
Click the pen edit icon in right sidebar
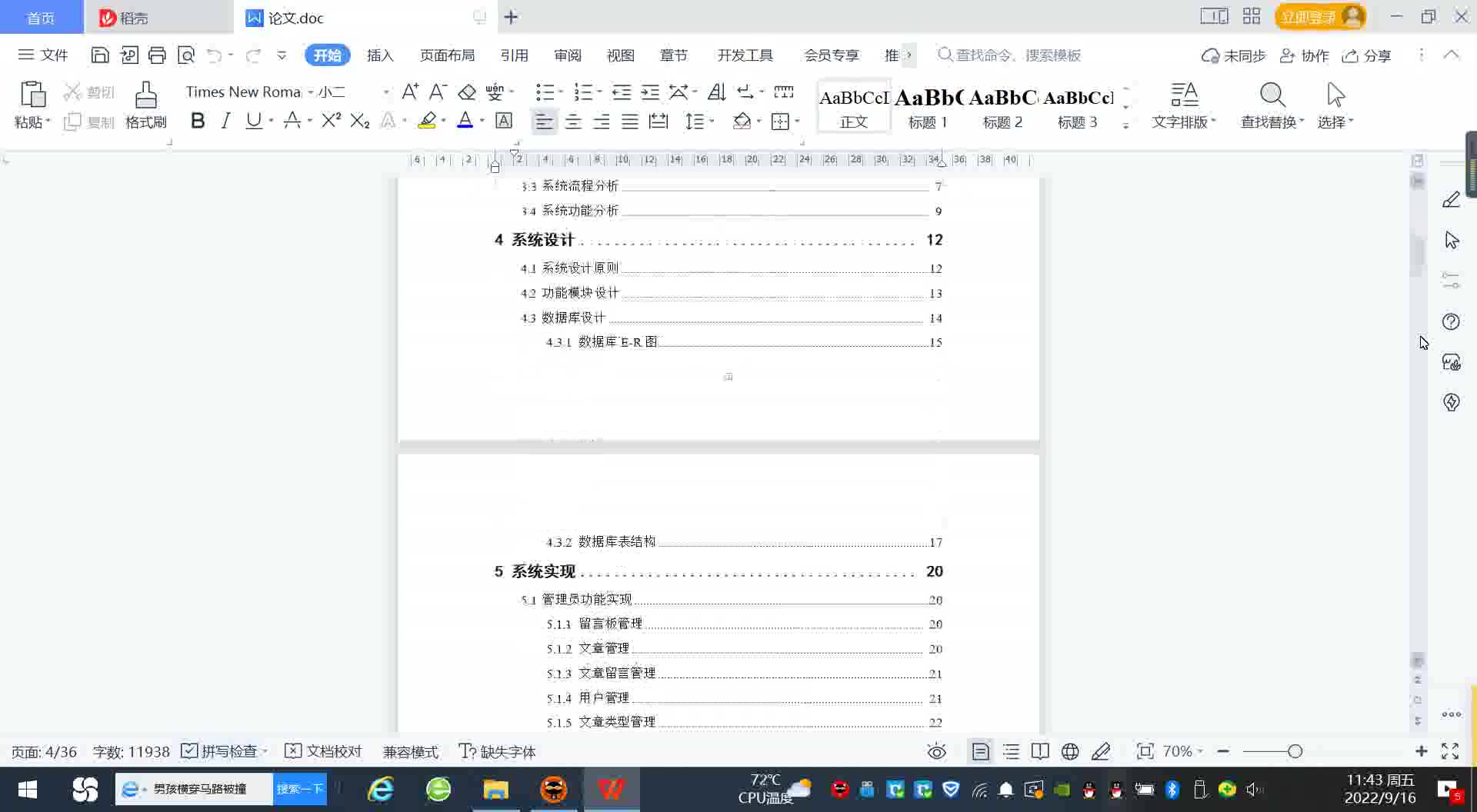click(x=1451, y=200)
